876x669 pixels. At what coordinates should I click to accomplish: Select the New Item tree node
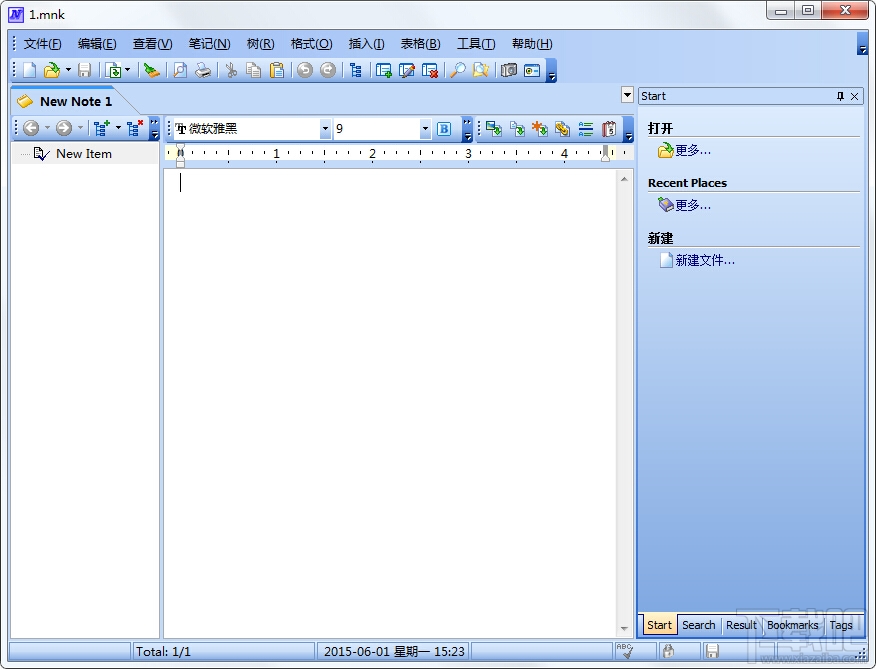[84, 154]
